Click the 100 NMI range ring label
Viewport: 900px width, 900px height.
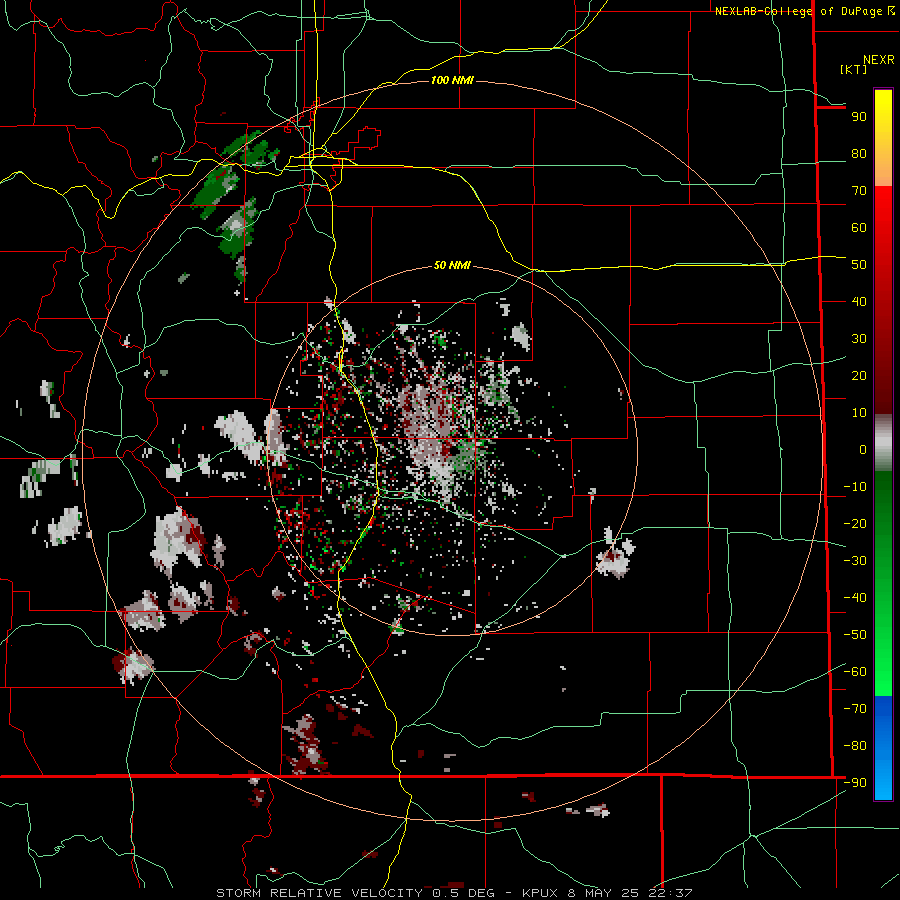click(452, 80)
